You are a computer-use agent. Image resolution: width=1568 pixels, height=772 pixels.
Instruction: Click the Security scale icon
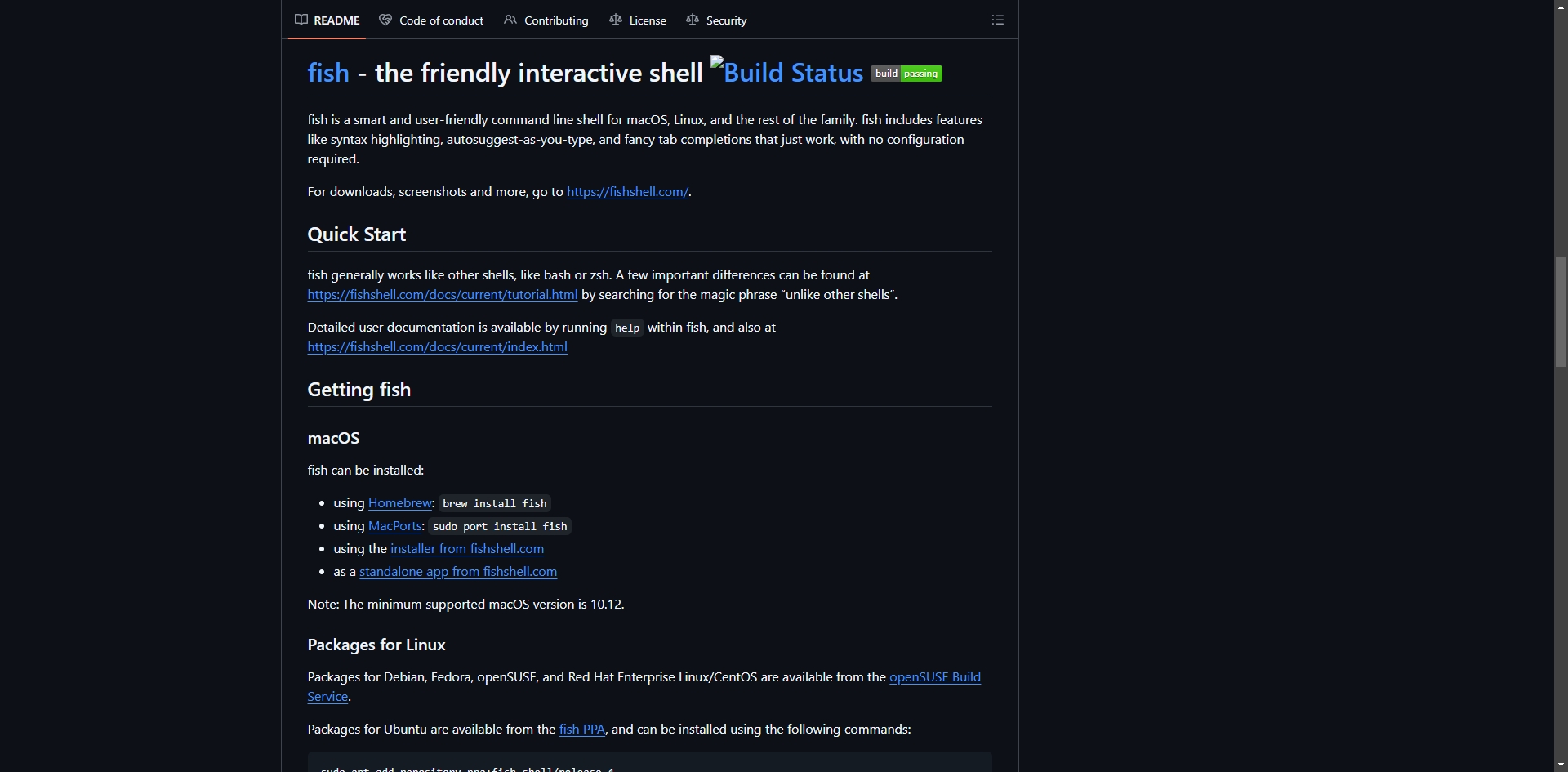[693, 20]
